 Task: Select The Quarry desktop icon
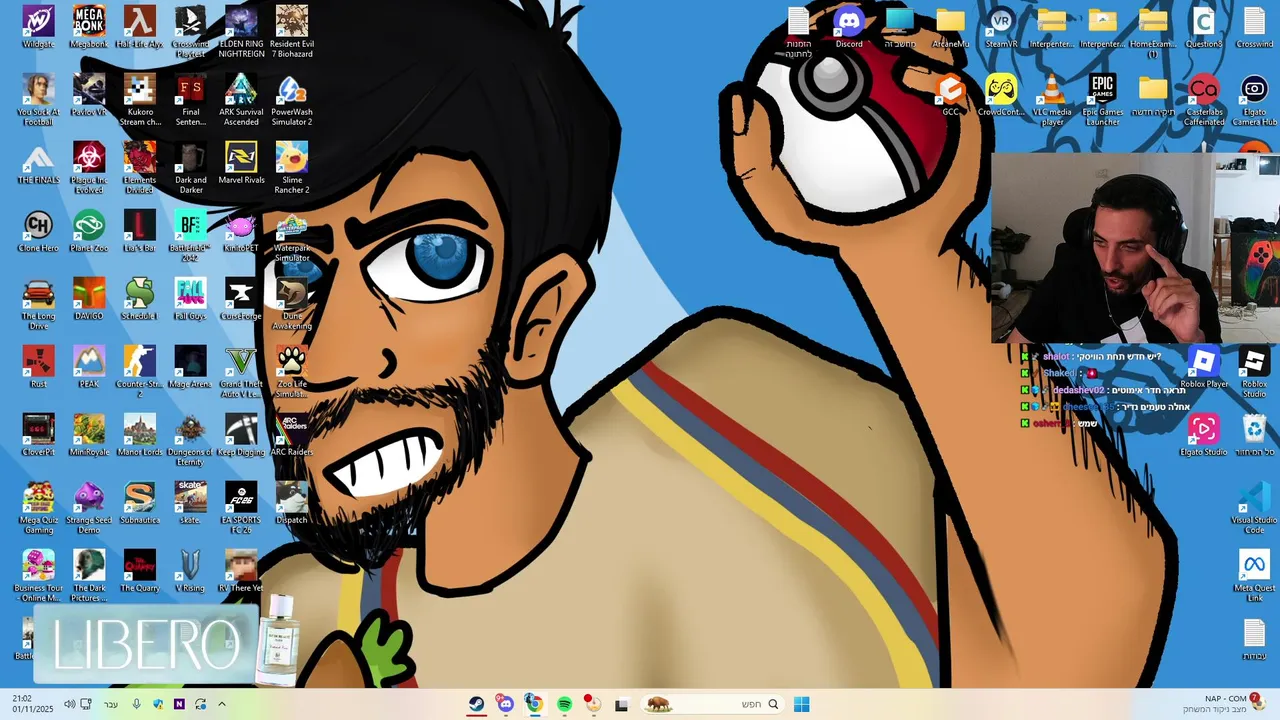point(140,571)
